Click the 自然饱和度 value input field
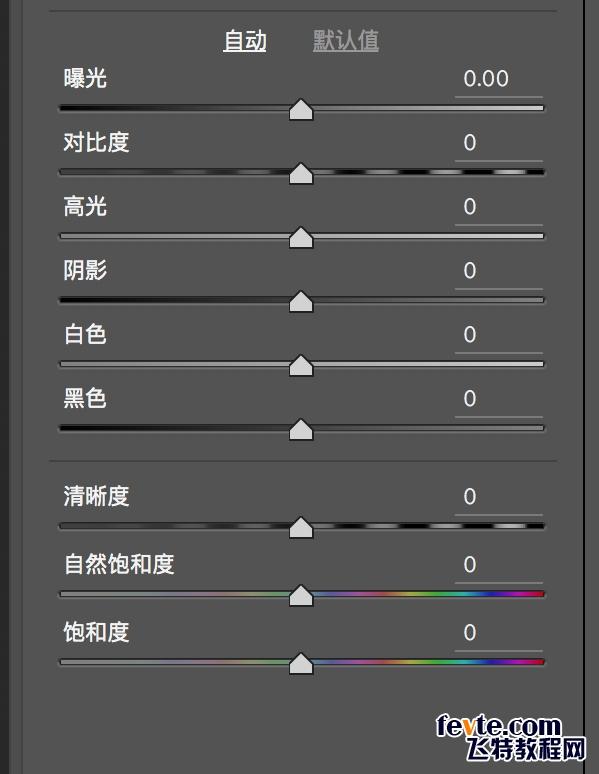This screenshot has height=774, width=599. pyautogui.click(x=499, y=565)
